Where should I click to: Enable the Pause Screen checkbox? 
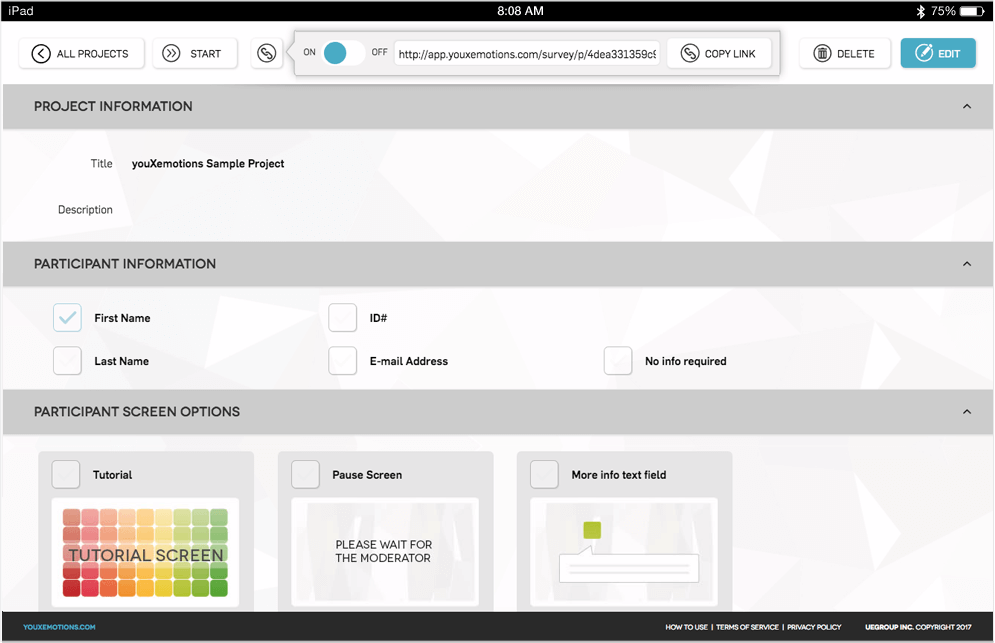coord(306,475)
